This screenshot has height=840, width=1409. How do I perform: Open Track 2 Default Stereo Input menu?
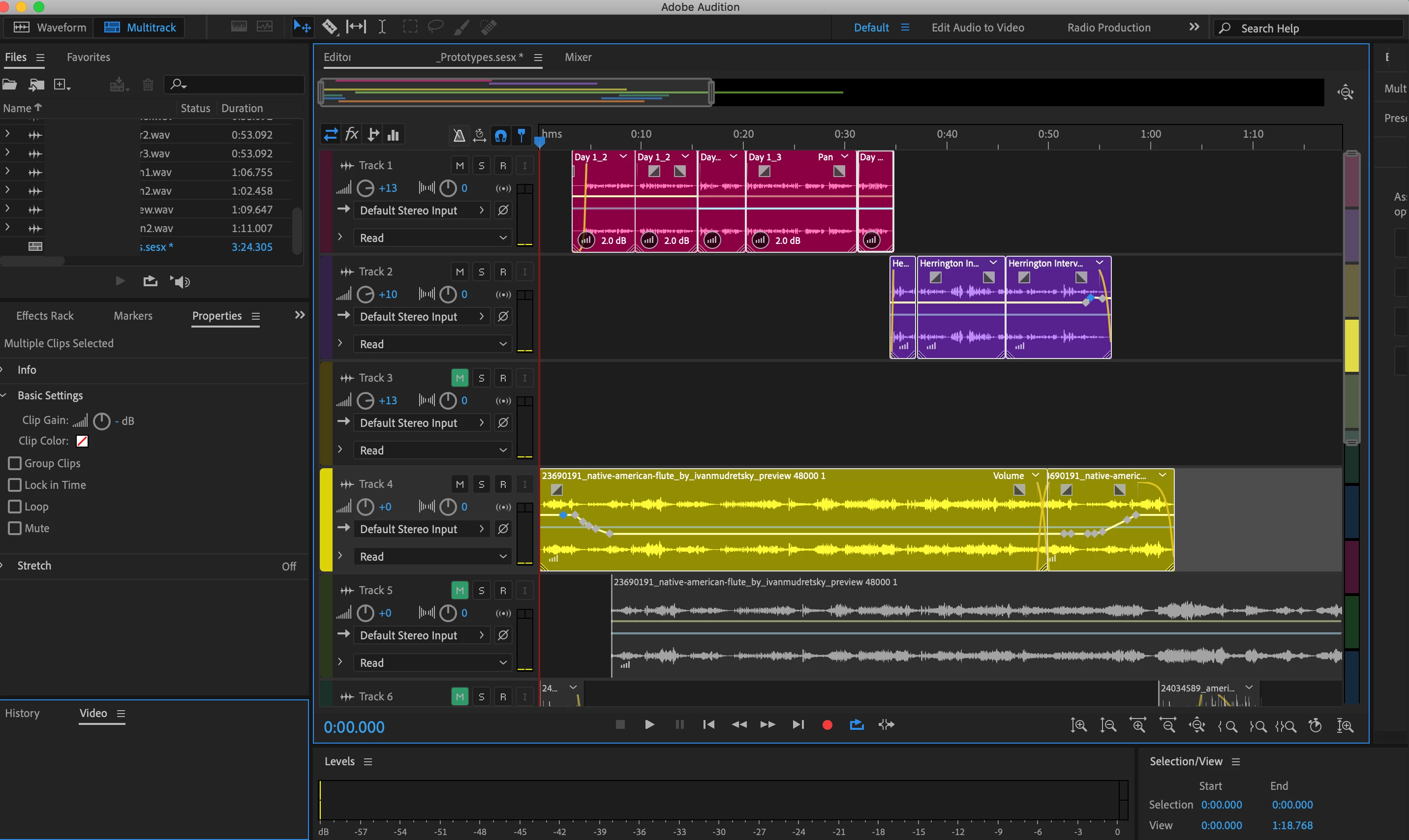coord(421,316)
